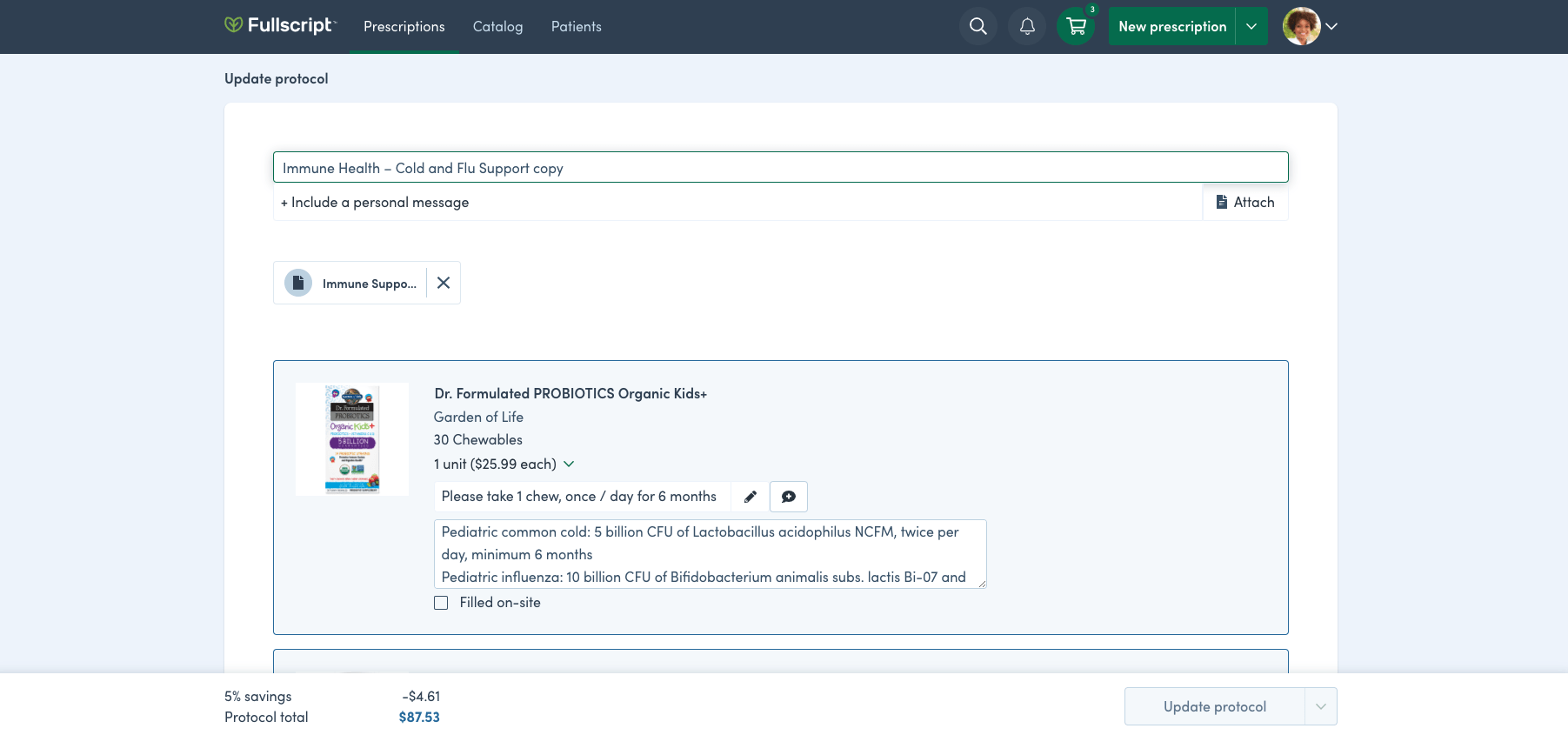Open Dr. Formulated PROBIOTICS Organic Kids+ title
Screen dimensions: 1568x735
(x=570, y=393)
